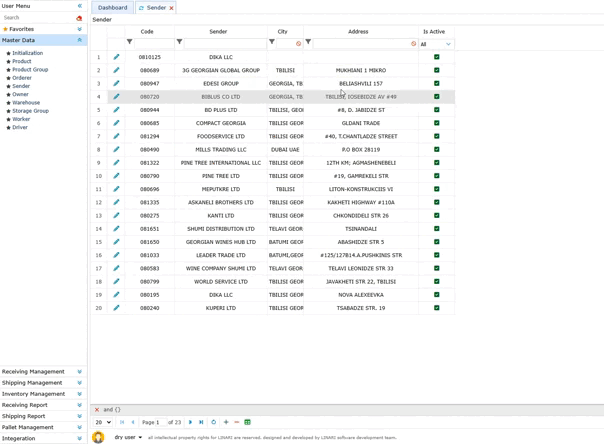The height and width of the screenshot is (444, 604).
Task: Open the Is Active 'All' filter dropdown
Action: coord(436,44)
